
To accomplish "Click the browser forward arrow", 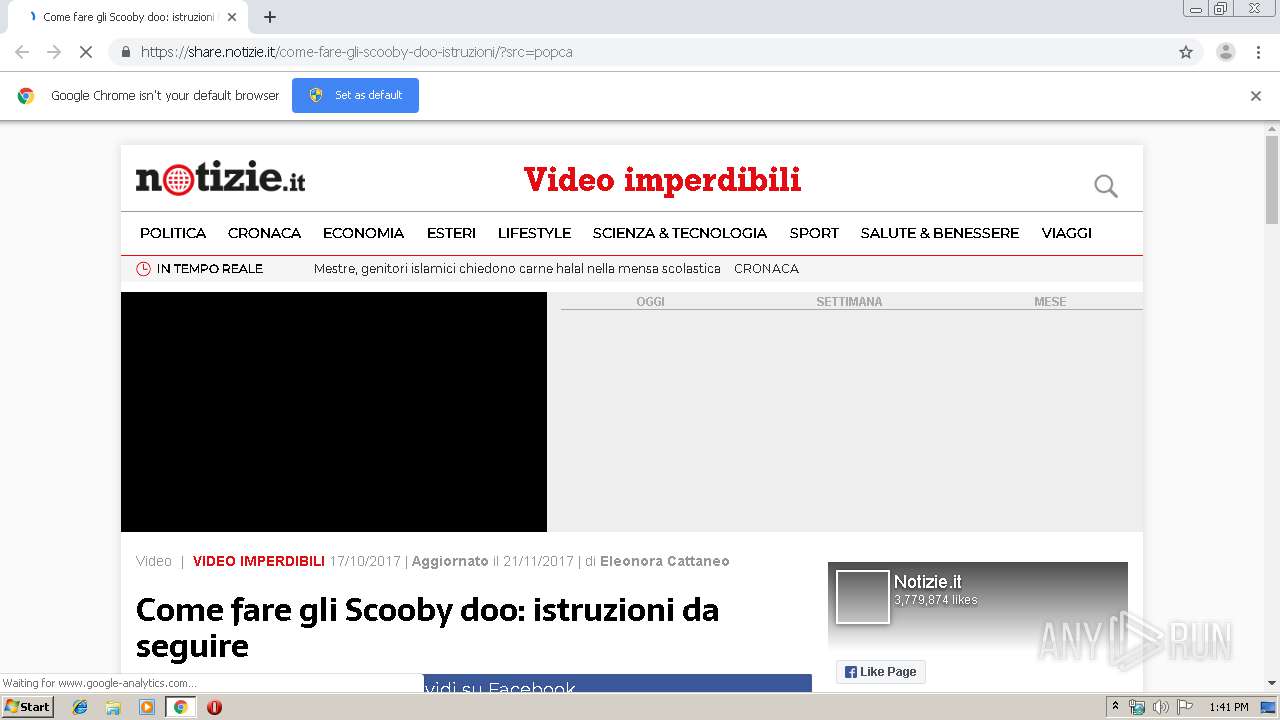I will [54, 52].
